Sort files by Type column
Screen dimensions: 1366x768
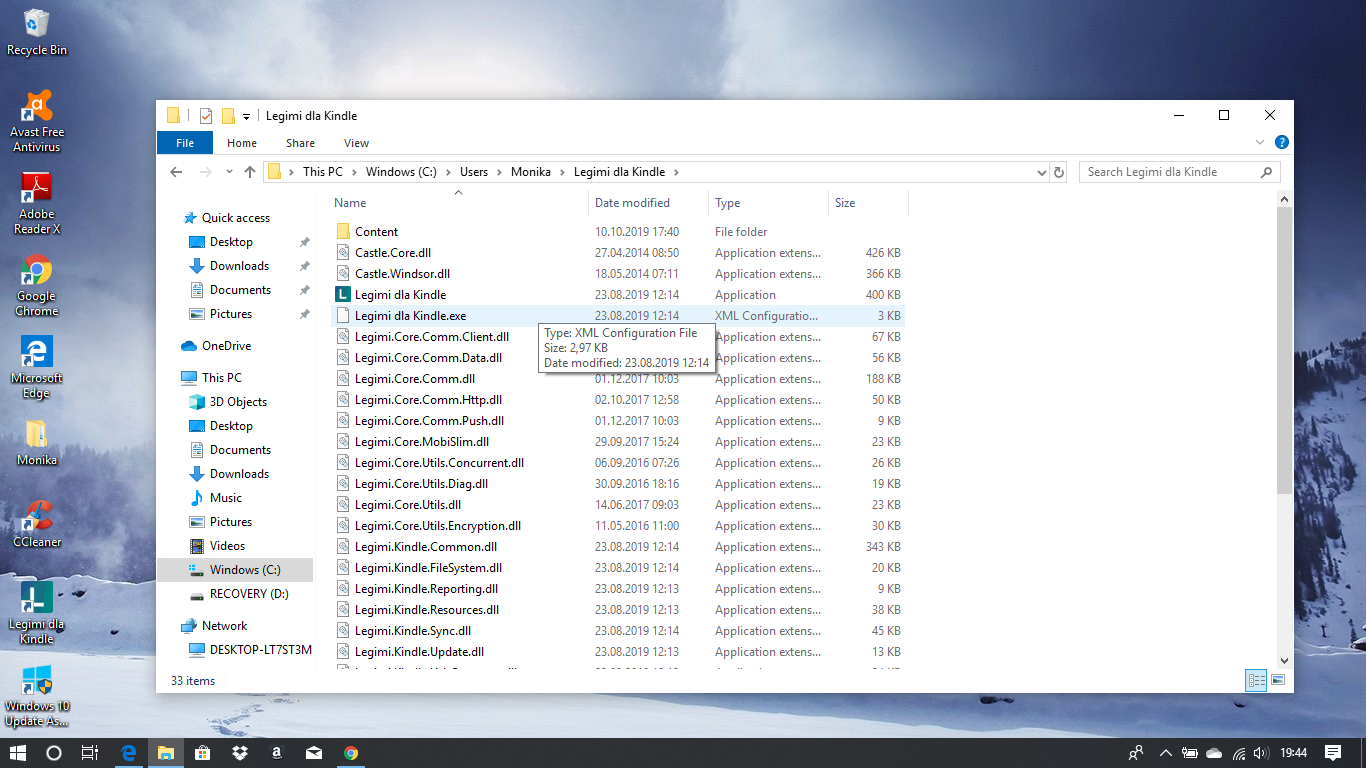pyautogui.click(x=768, y=203)
